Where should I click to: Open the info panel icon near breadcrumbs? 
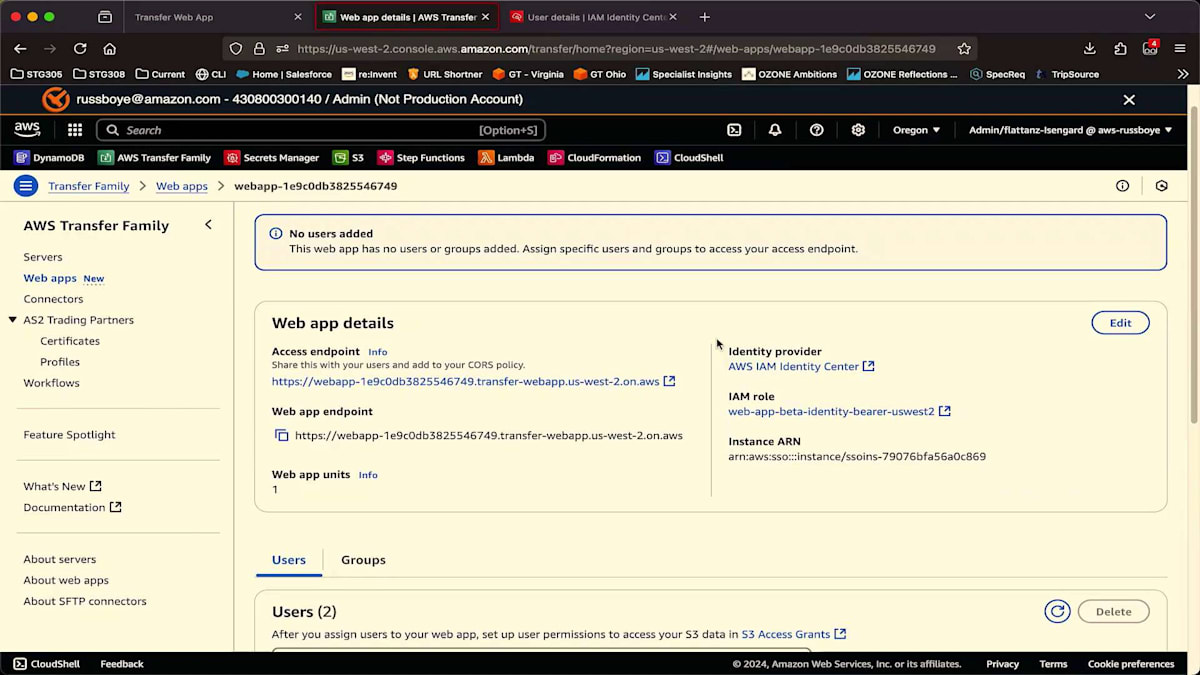(x=1122, y=186)
